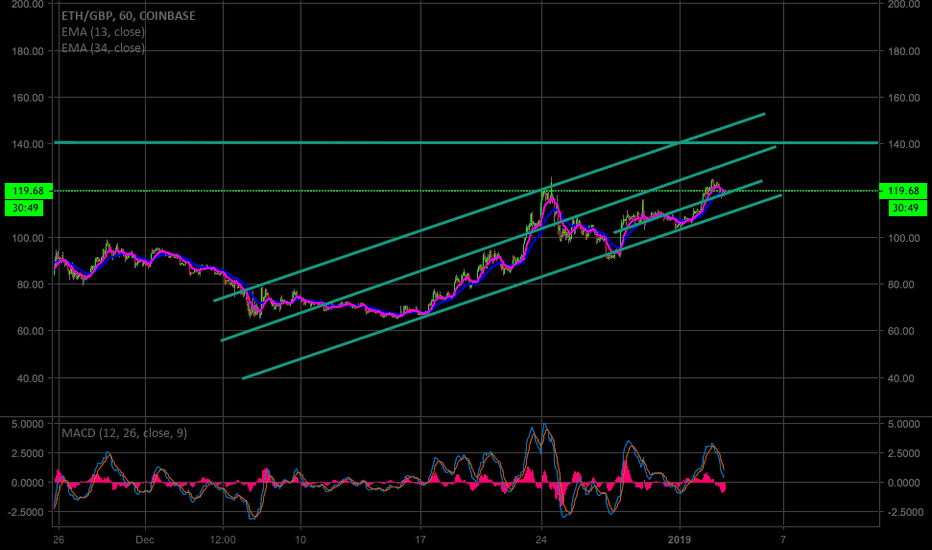Click the 2.5000 label on right MACD axis
Screen dimensions: 932x550
(903, 454)
